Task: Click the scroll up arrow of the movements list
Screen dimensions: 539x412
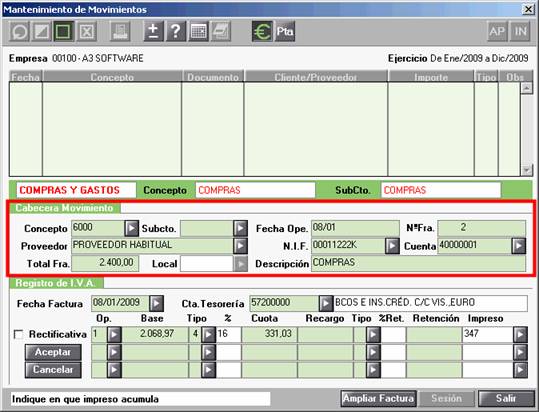Action: [527, 88]
